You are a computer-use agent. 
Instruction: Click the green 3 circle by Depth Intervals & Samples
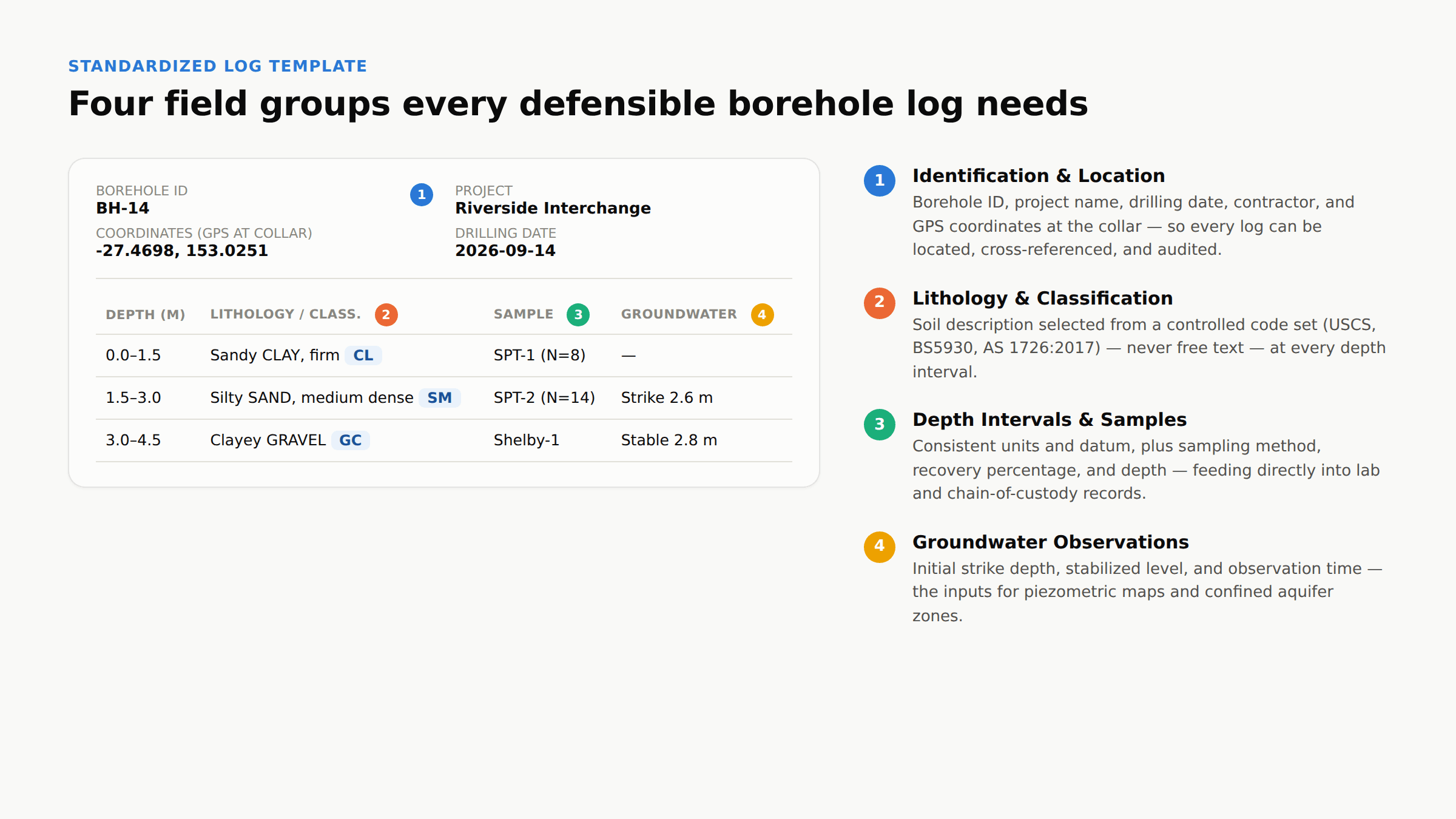click(880, 425)
